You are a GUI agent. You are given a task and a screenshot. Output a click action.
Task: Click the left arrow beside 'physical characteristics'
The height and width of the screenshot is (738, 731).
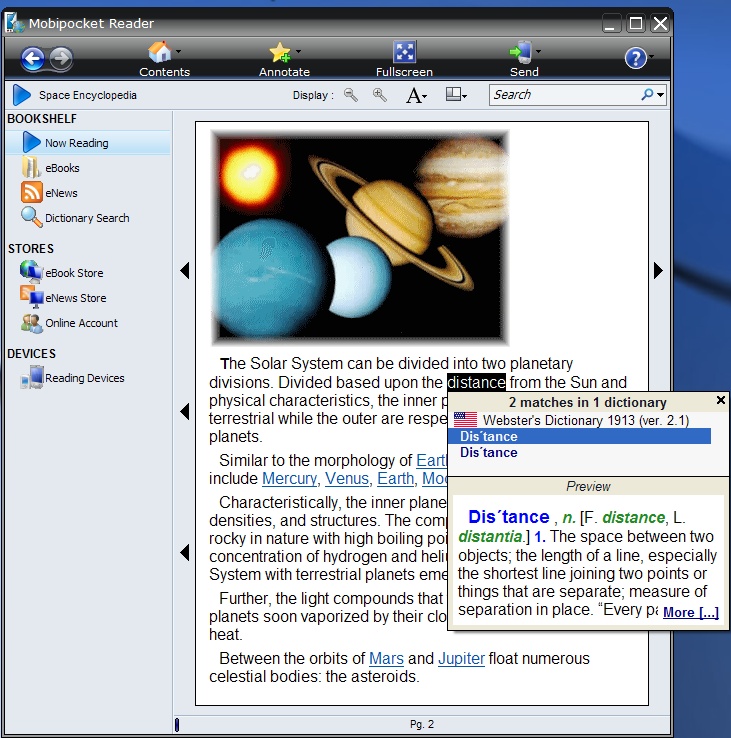pyautogui.click(x=185, y=411)
